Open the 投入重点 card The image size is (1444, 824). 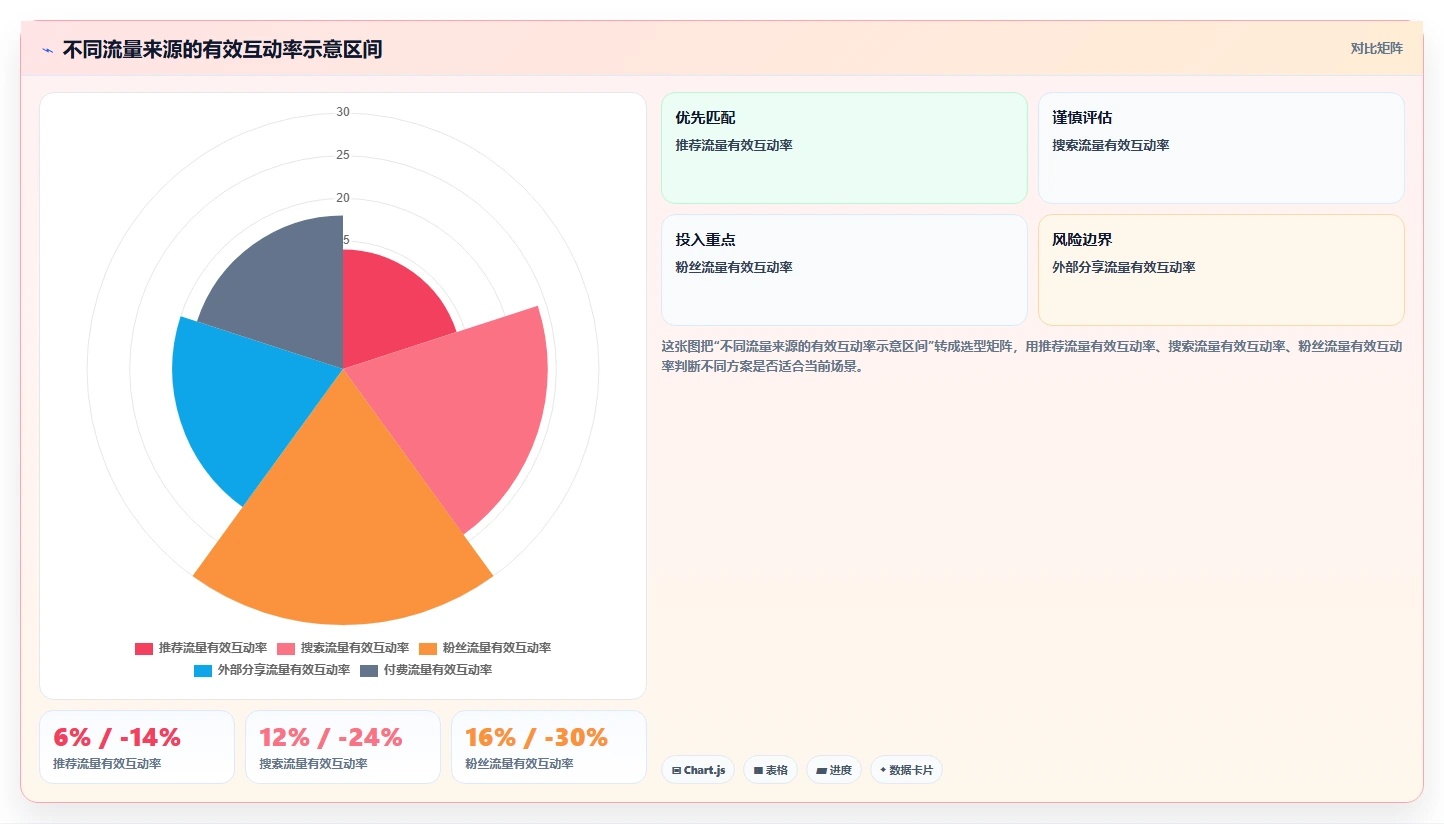(844, 270)
